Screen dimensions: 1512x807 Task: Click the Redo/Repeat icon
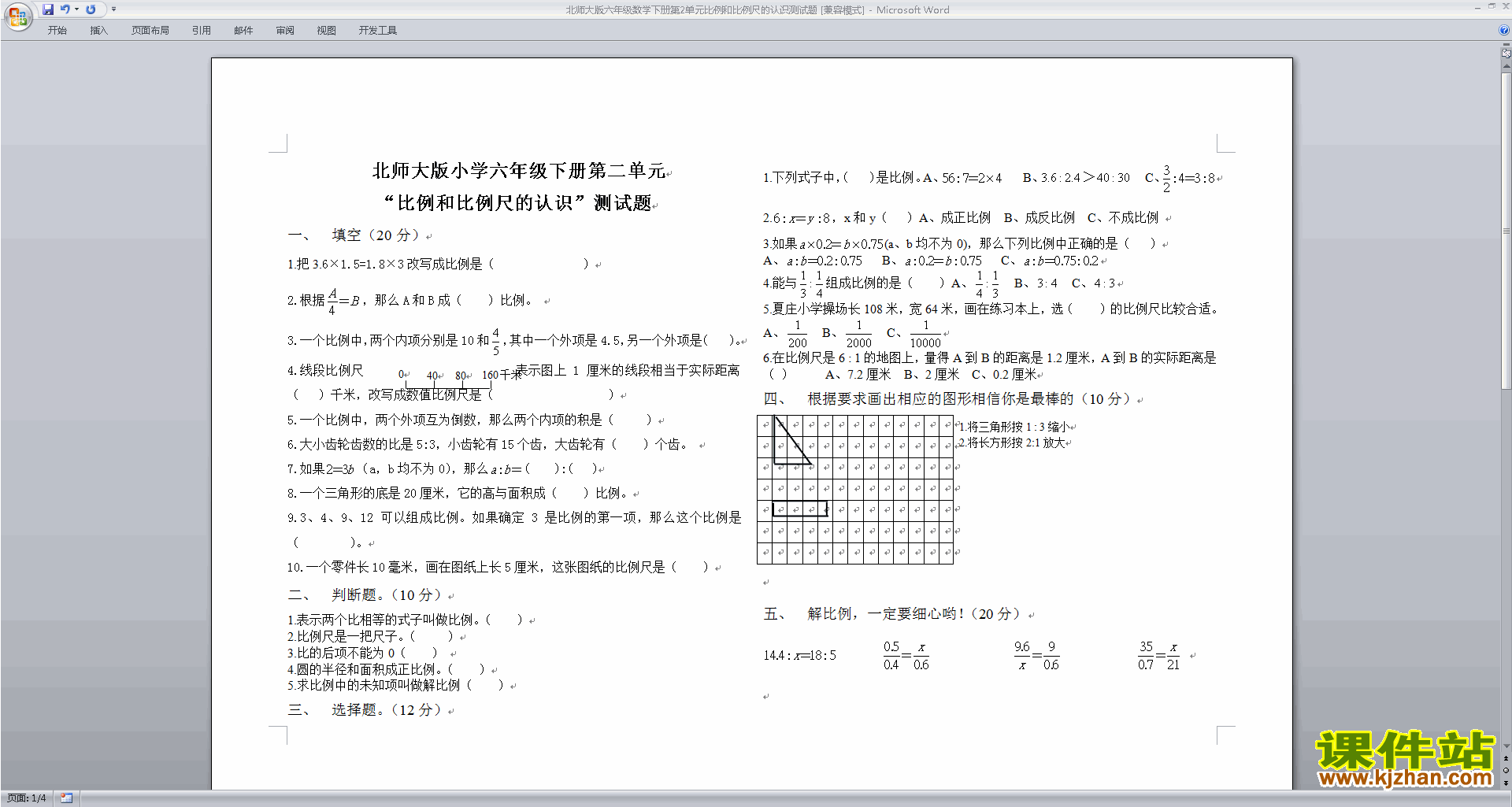91,9
